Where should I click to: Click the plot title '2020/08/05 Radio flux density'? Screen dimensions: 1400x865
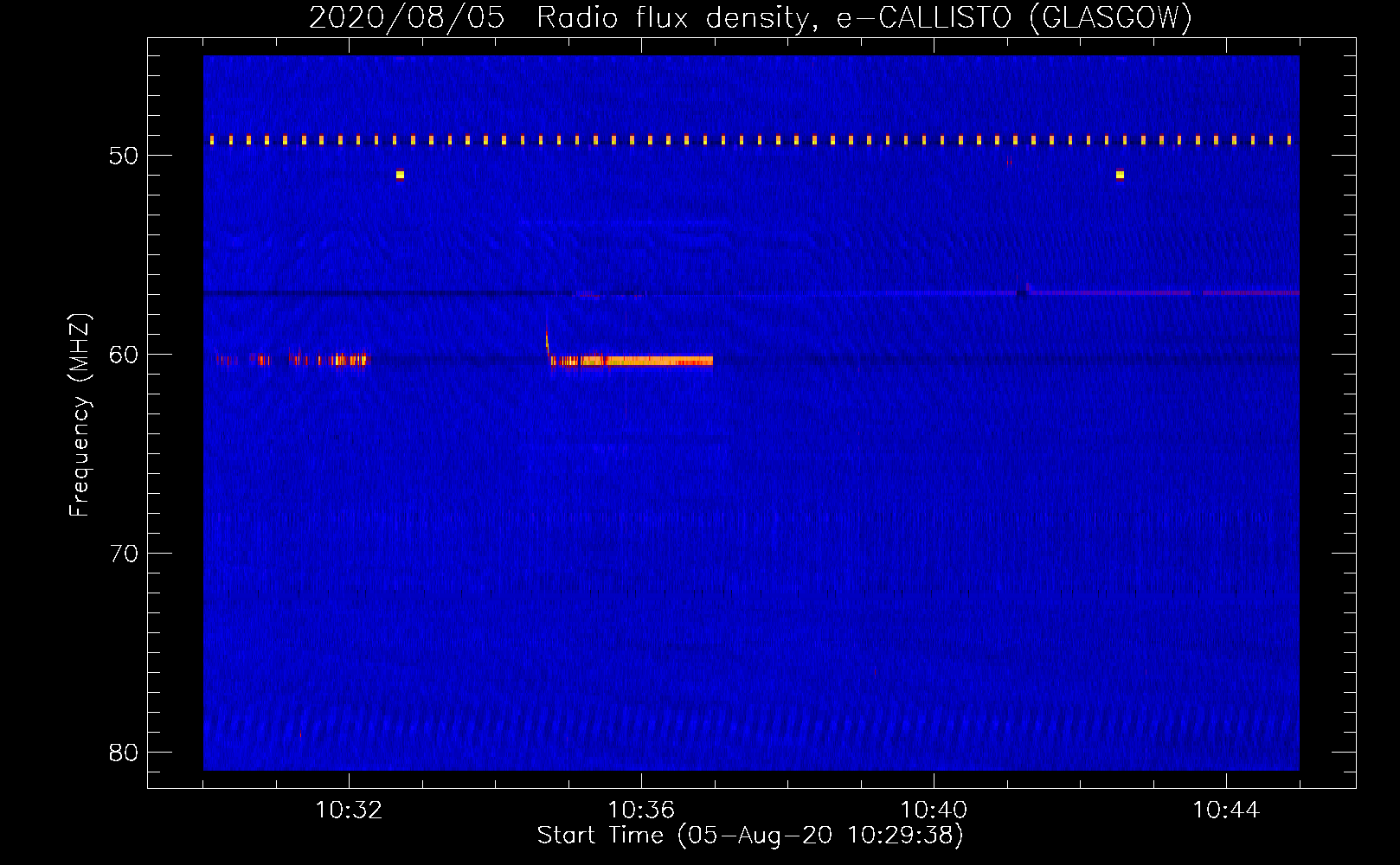(x=563, y=18)
